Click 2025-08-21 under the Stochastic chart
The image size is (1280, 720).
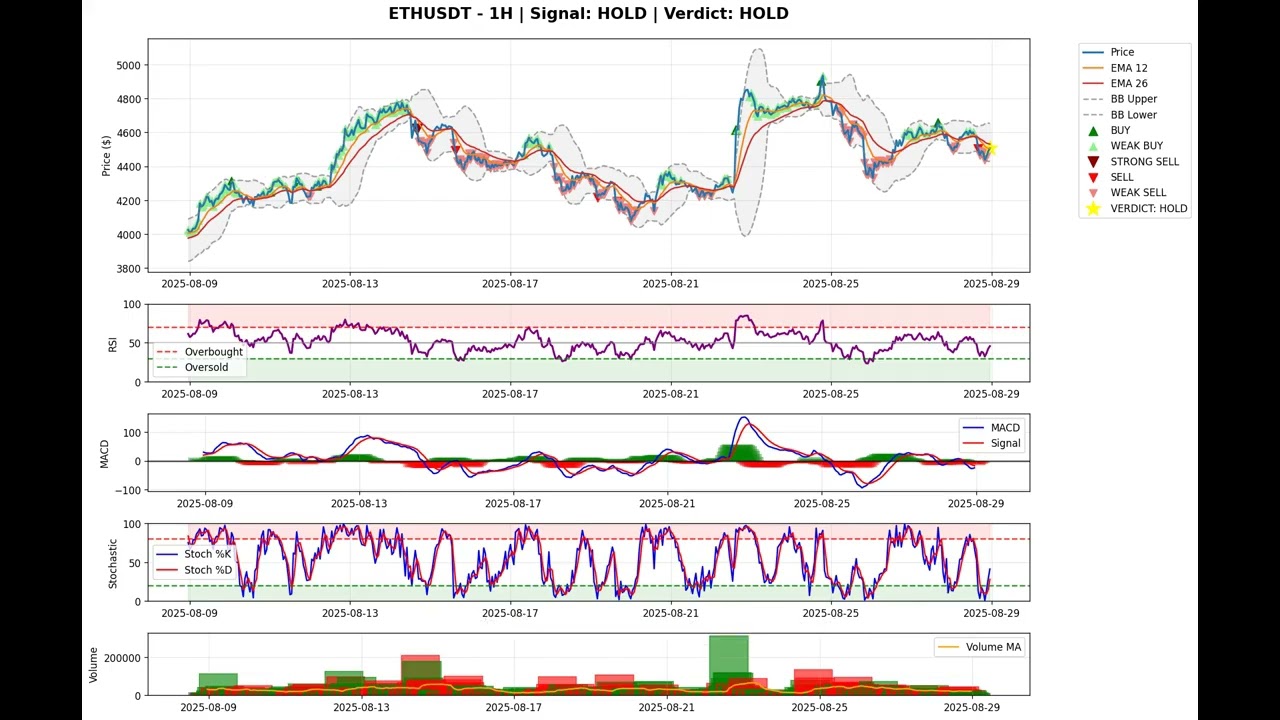[x=671, y=613]
